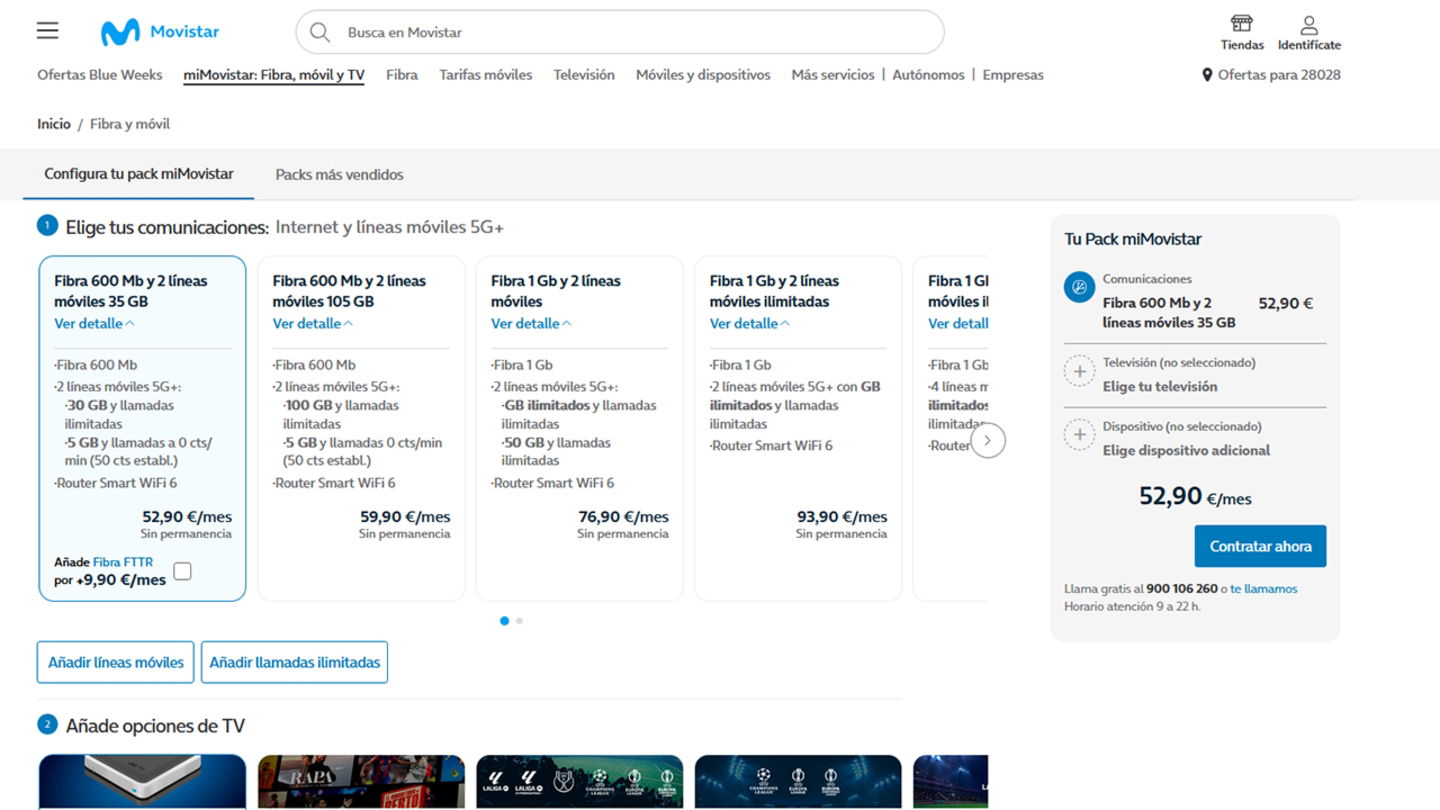Select the second carousel pagination dot
This screenshot has width=1440, height=810.
(x=519, y=621)
